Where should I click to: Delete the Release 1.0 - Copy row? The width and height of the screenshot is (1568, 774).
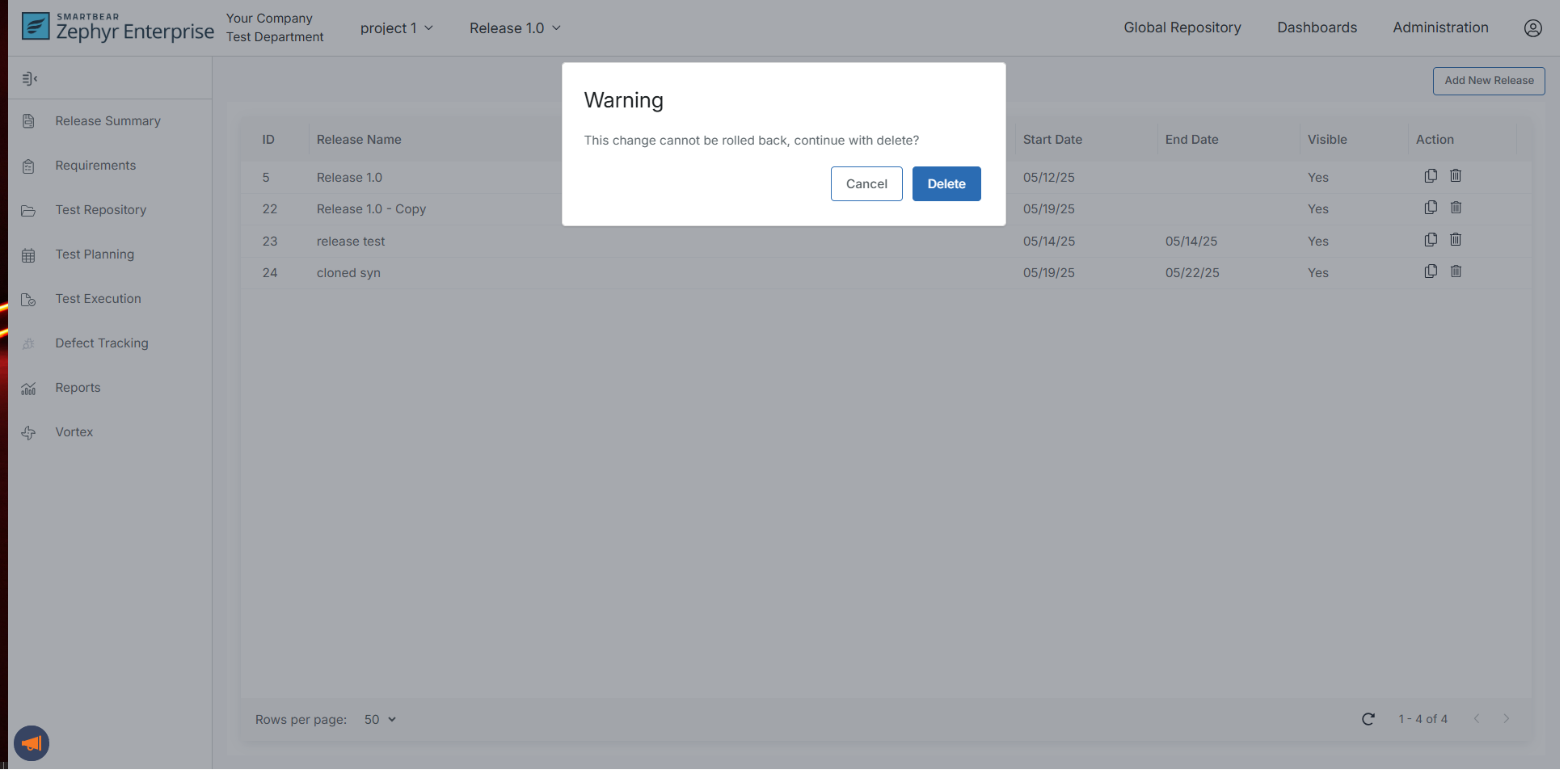[1456, 208]
